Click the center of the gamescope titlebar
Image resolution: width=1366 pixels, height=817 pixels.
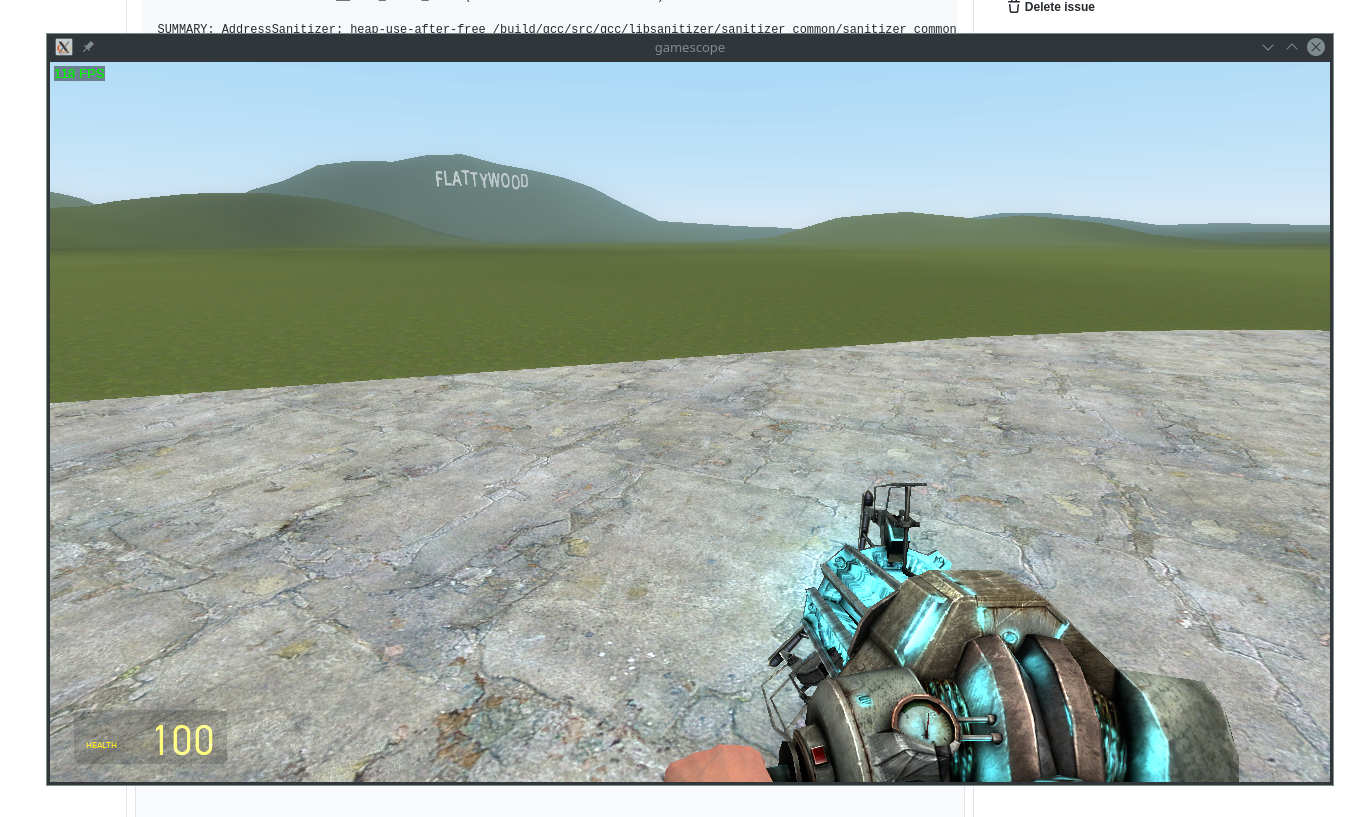pyautogui.click(x=690, y=47)
